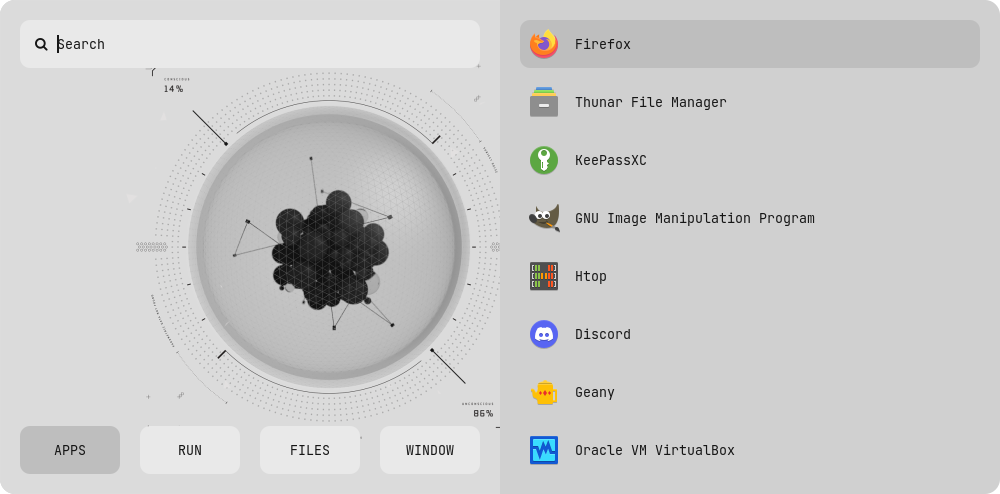This screenshot has height=494, width=1000.
Task: Pick the "Oracle VM VirtualBox" text label
Action: coord(654,450)
